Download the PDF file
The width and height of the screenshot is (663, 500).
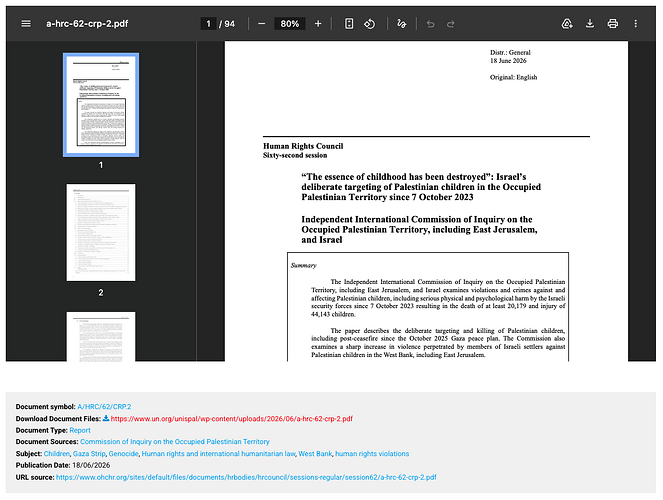(x=590, y=24)
